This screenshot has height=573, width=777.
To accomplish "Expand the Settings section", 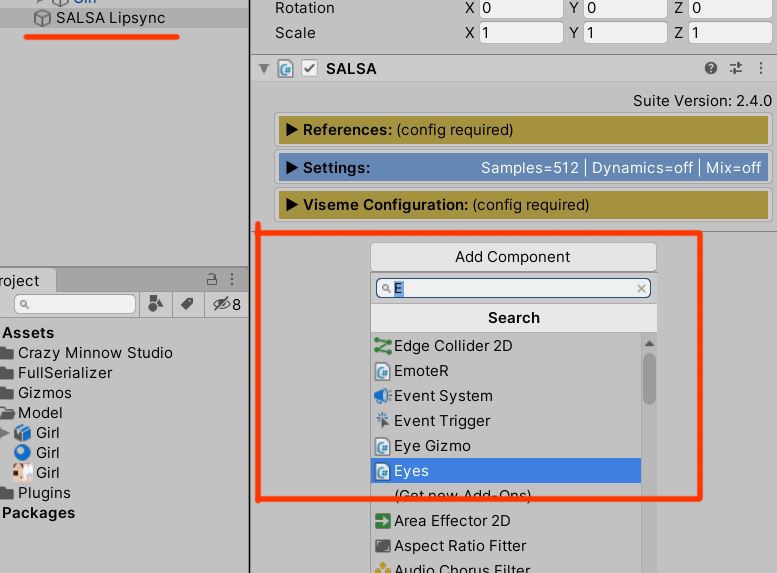I will click(x=292, y=168).
